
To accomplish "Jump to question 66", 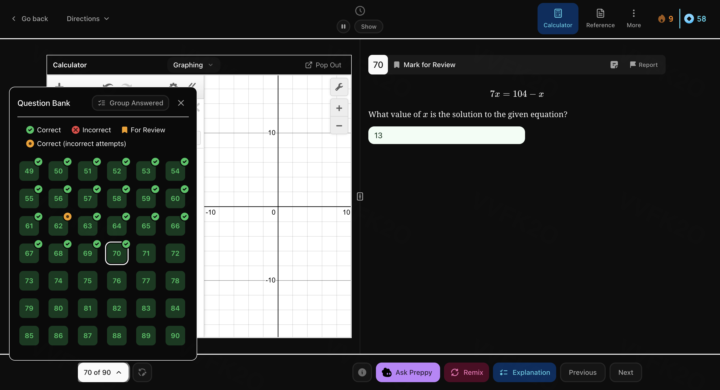I will 175,226.
